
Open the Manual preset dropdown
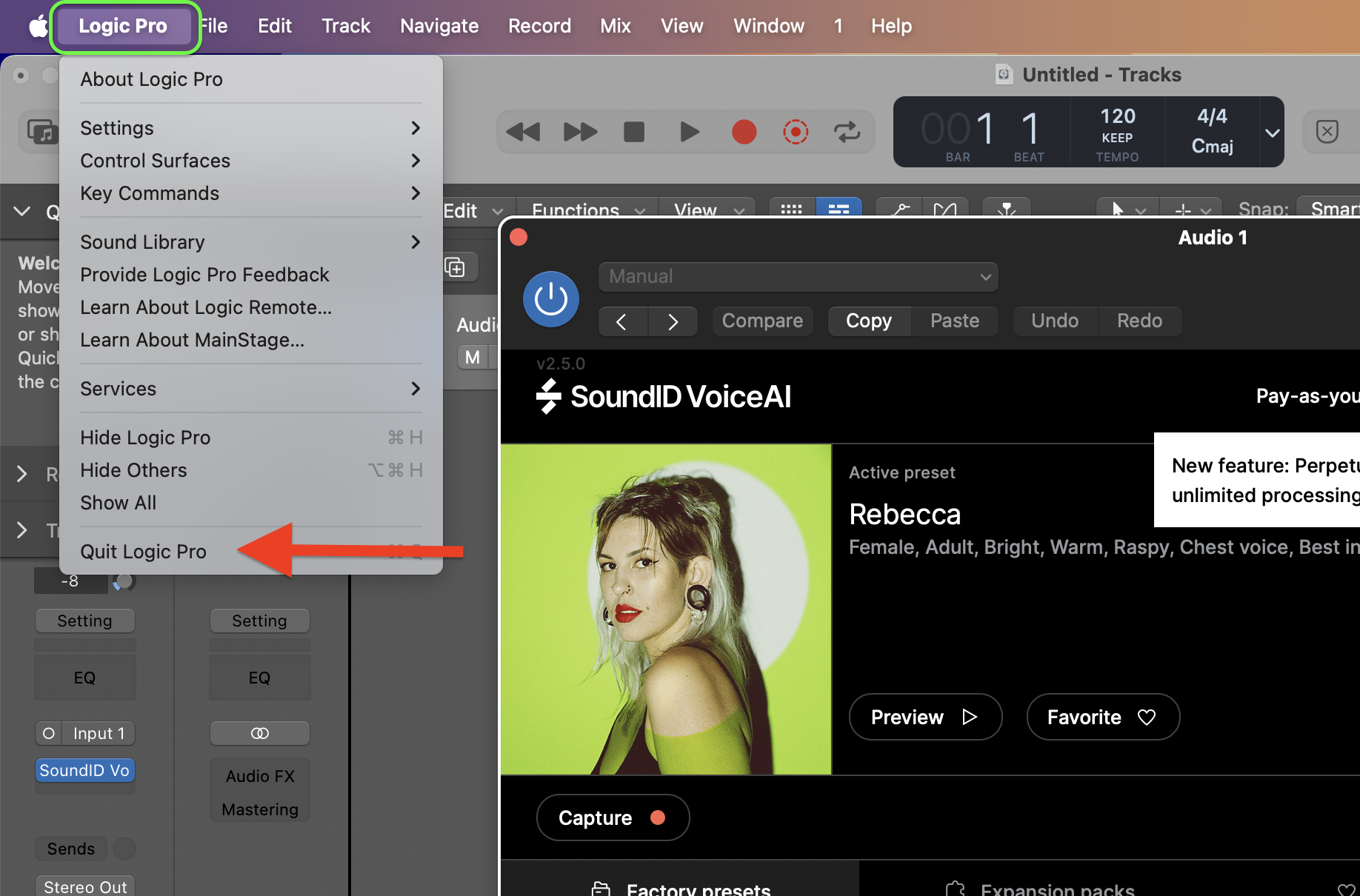(798, 277)
